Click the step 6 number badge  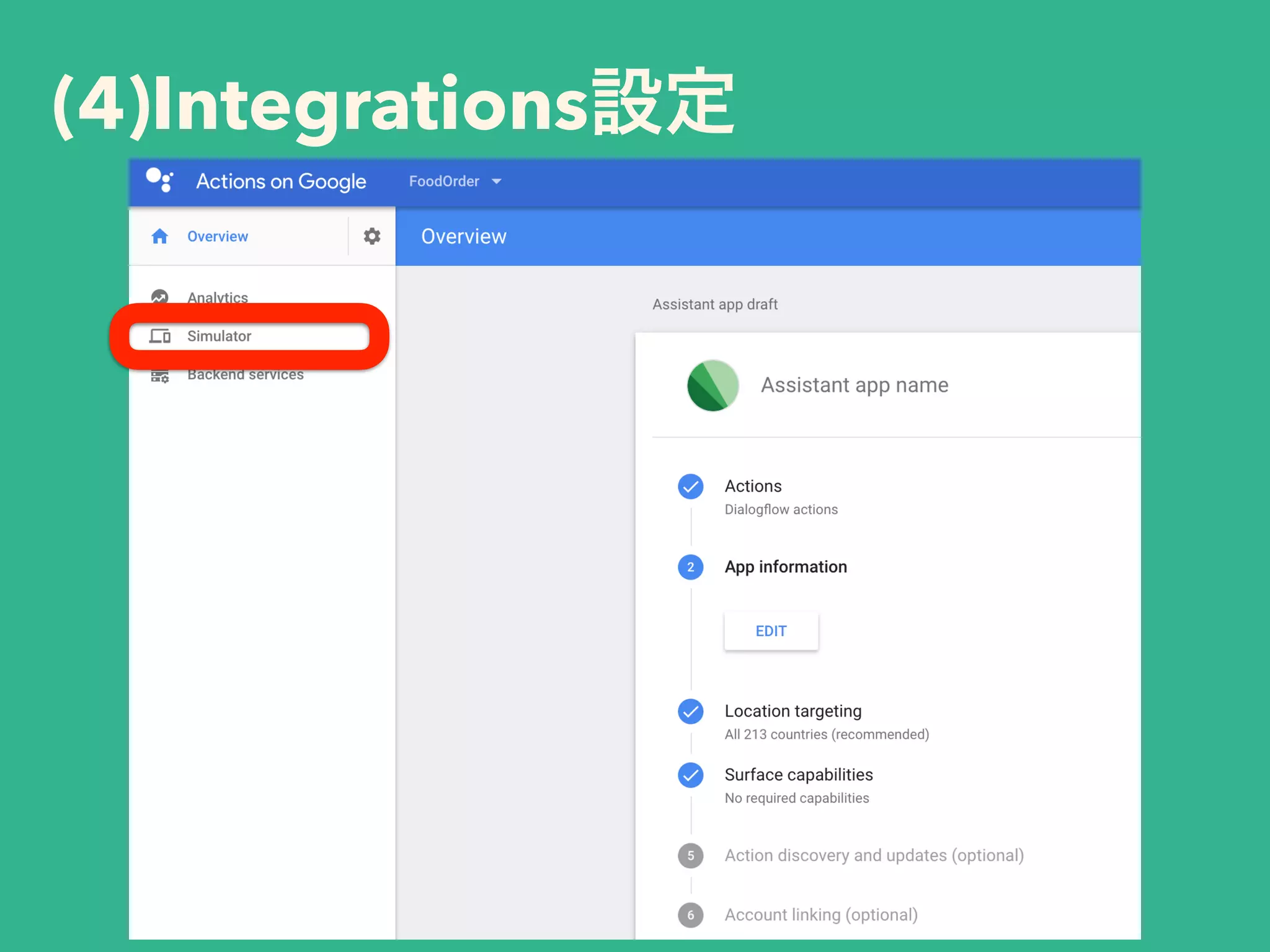690,915
